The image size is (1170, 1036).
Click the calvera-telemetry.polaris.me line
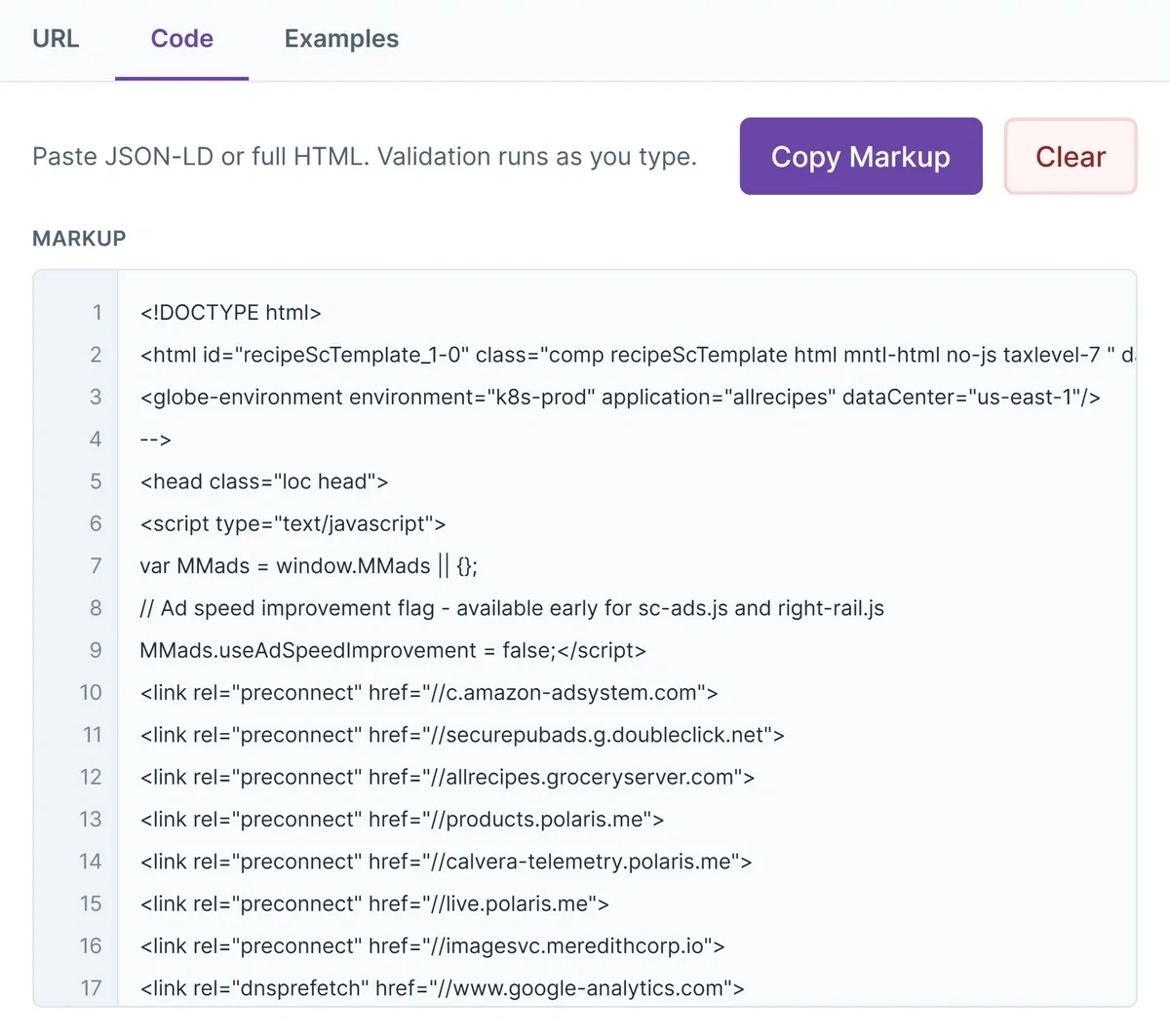446,862
